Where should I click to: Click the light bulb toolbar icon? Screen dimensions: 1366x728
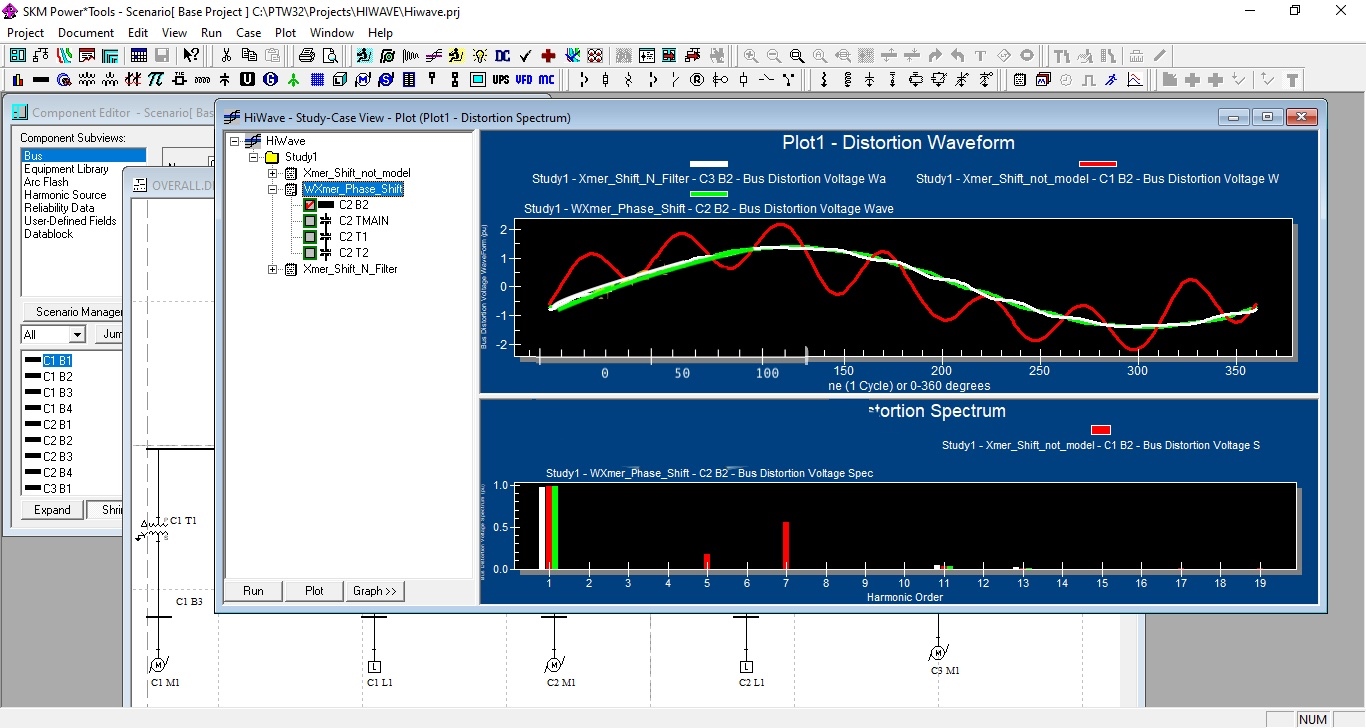point(480,56)
